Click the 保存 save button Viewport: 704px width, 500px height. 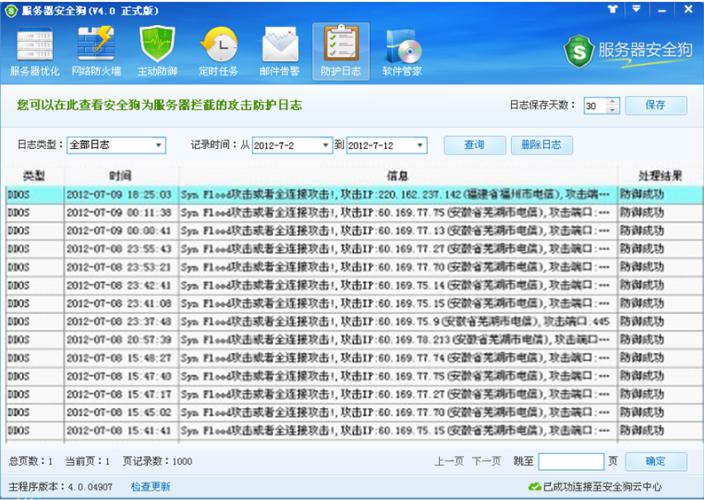655,105
